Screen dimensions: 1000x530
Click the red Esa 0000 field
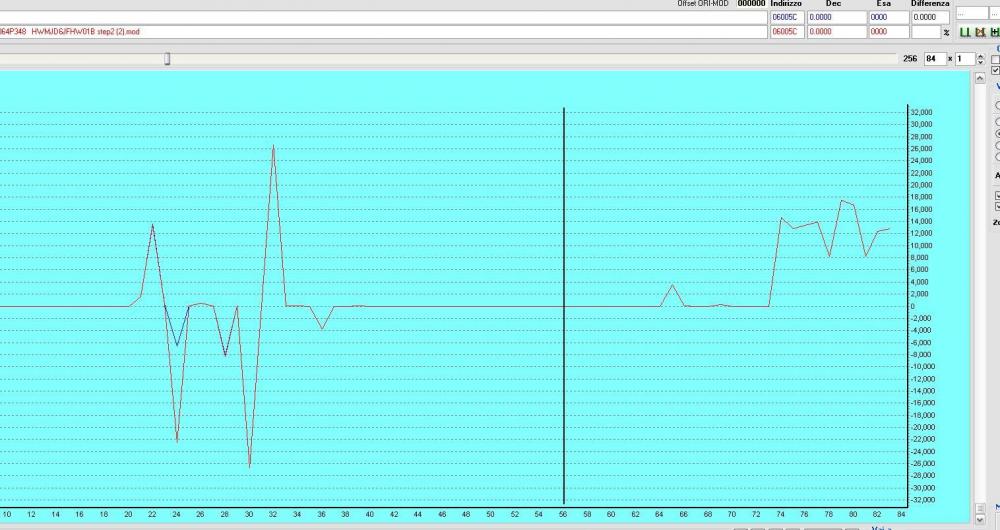point(886,32)
